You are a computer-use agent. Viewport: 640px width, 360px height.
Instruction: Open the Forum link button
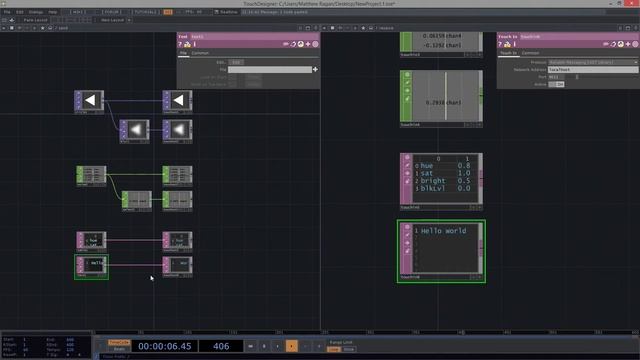coord(111,12)
